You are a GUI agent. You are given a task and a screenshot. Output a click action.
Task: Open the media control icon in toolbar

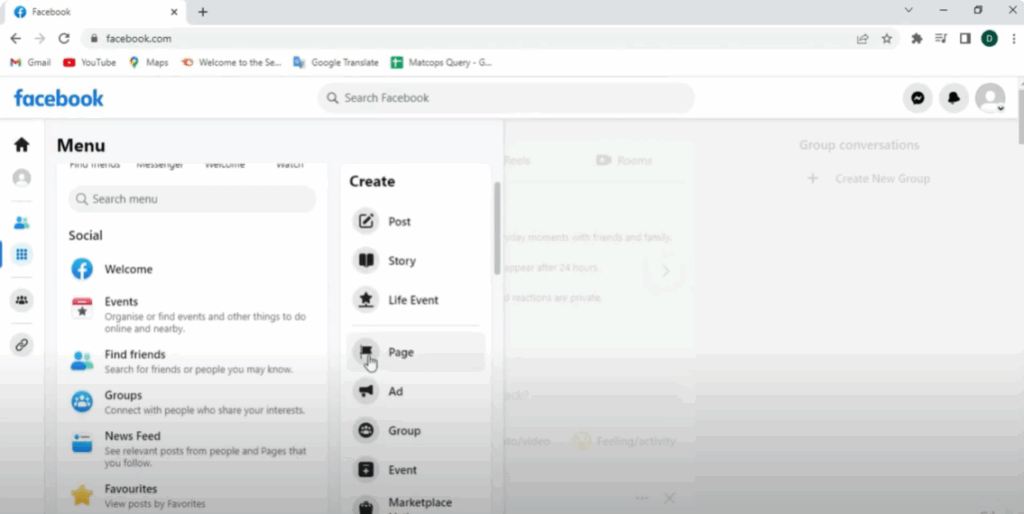pyautogui.click(x=941, y=39)
